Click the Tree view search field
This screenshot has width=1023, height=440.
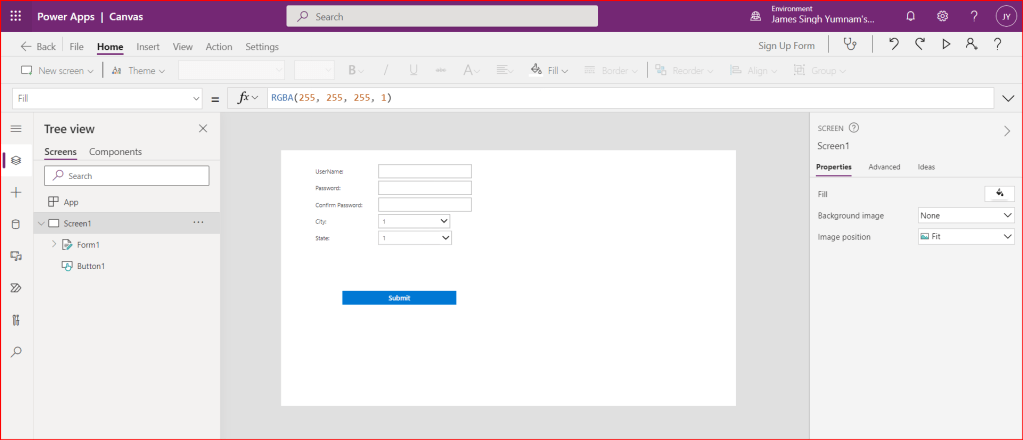[x=127, y=176]
